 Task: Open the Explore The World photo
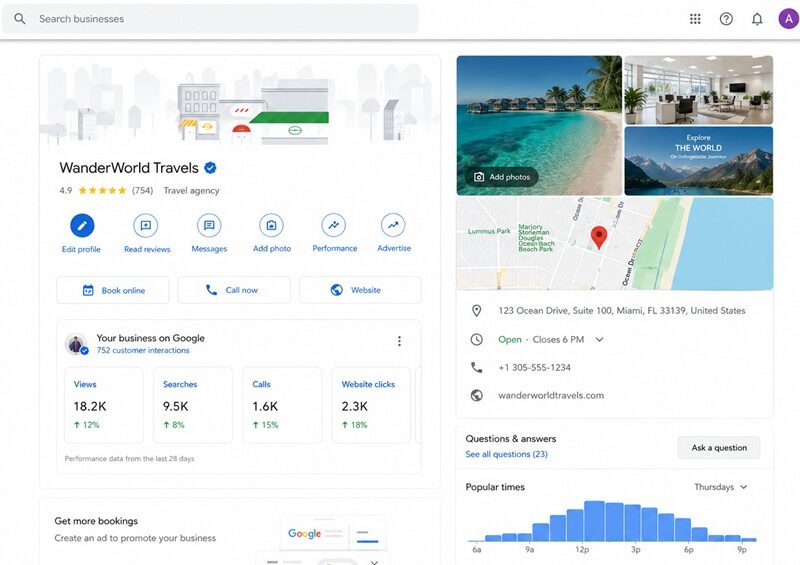[x=698, y=161]
